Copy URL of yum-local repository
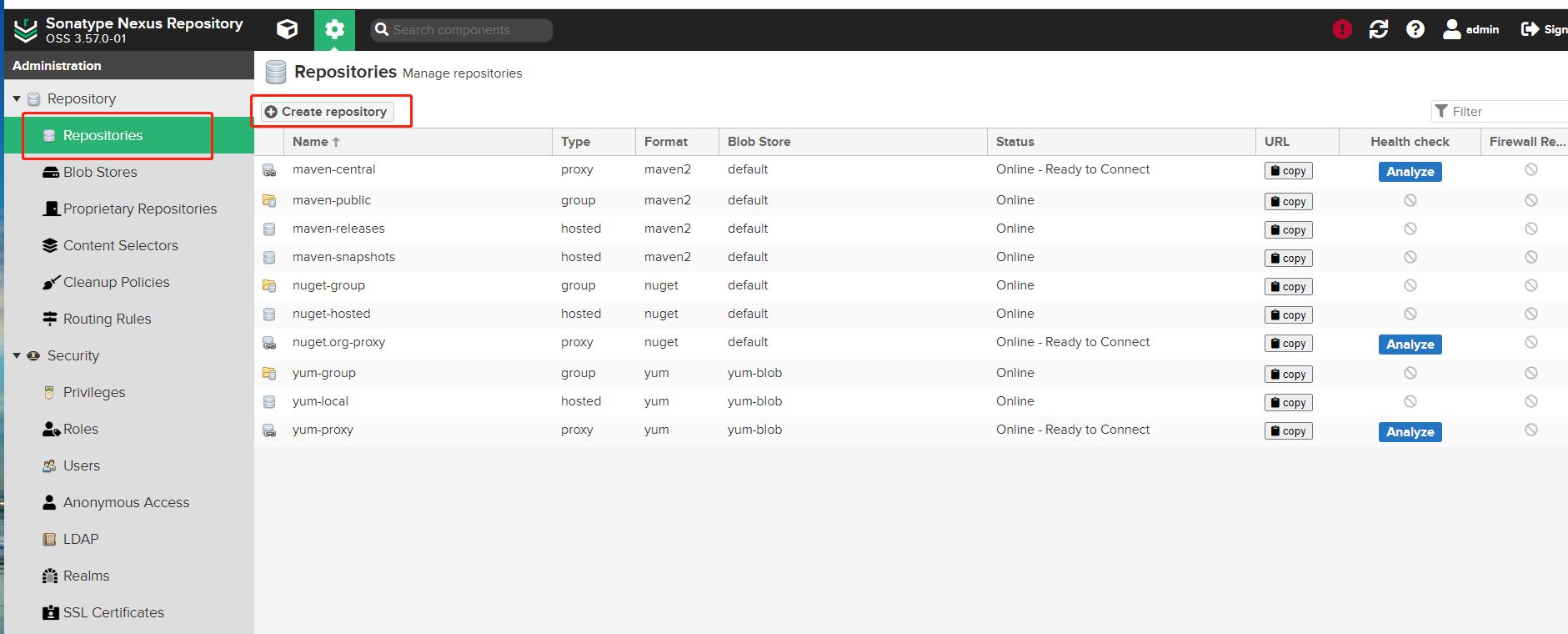 click(1288, 402)
